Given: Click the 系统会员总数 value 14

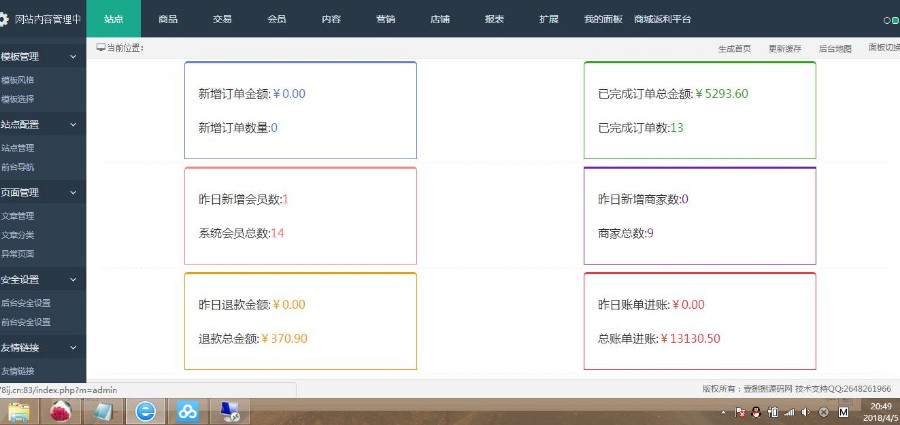Looking at the screenshot, I should click(277, 233).
